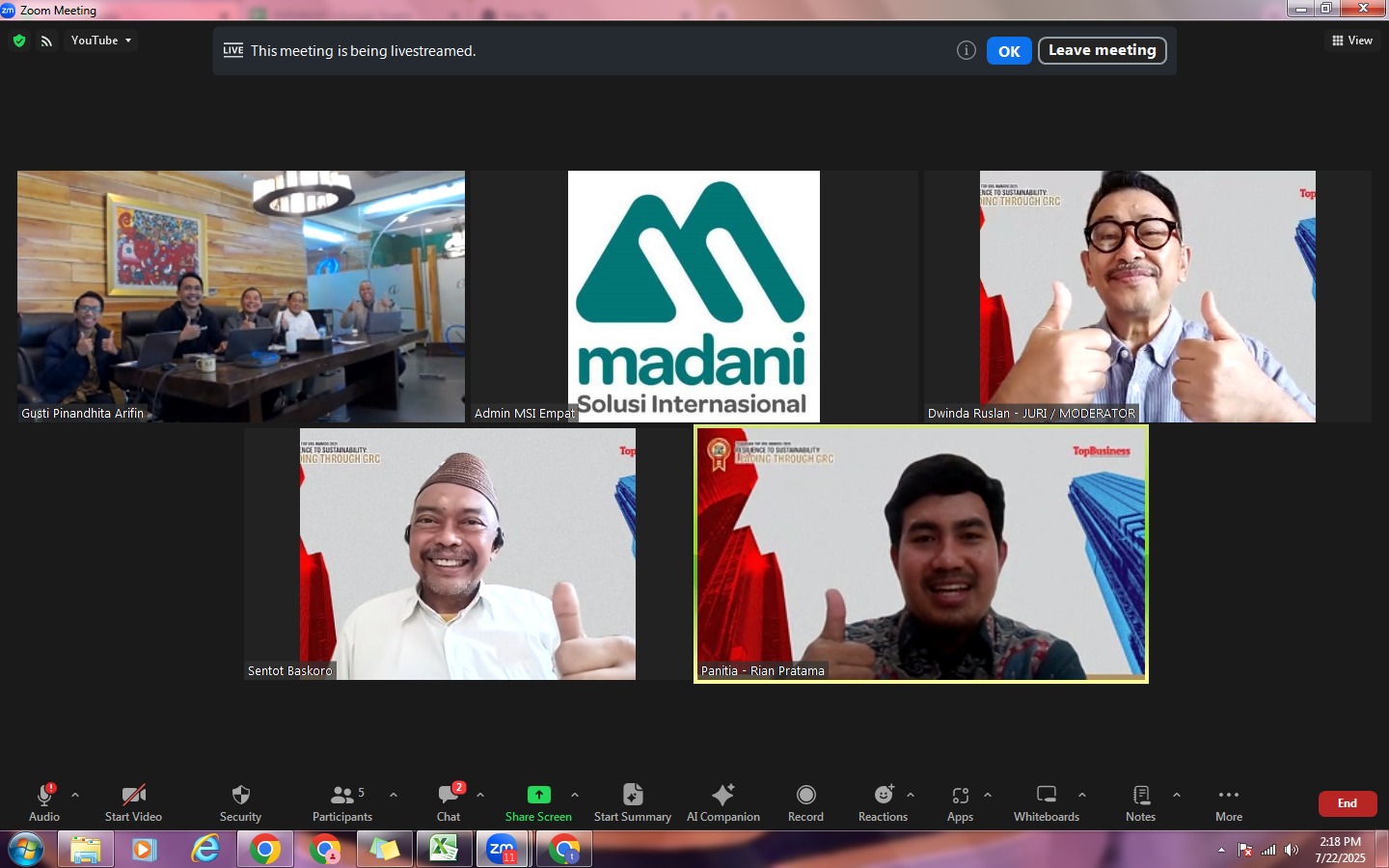Select Dwinda Ruslan's video tile
This screenshot has width=1389, height=868.
pos(1147,296)
